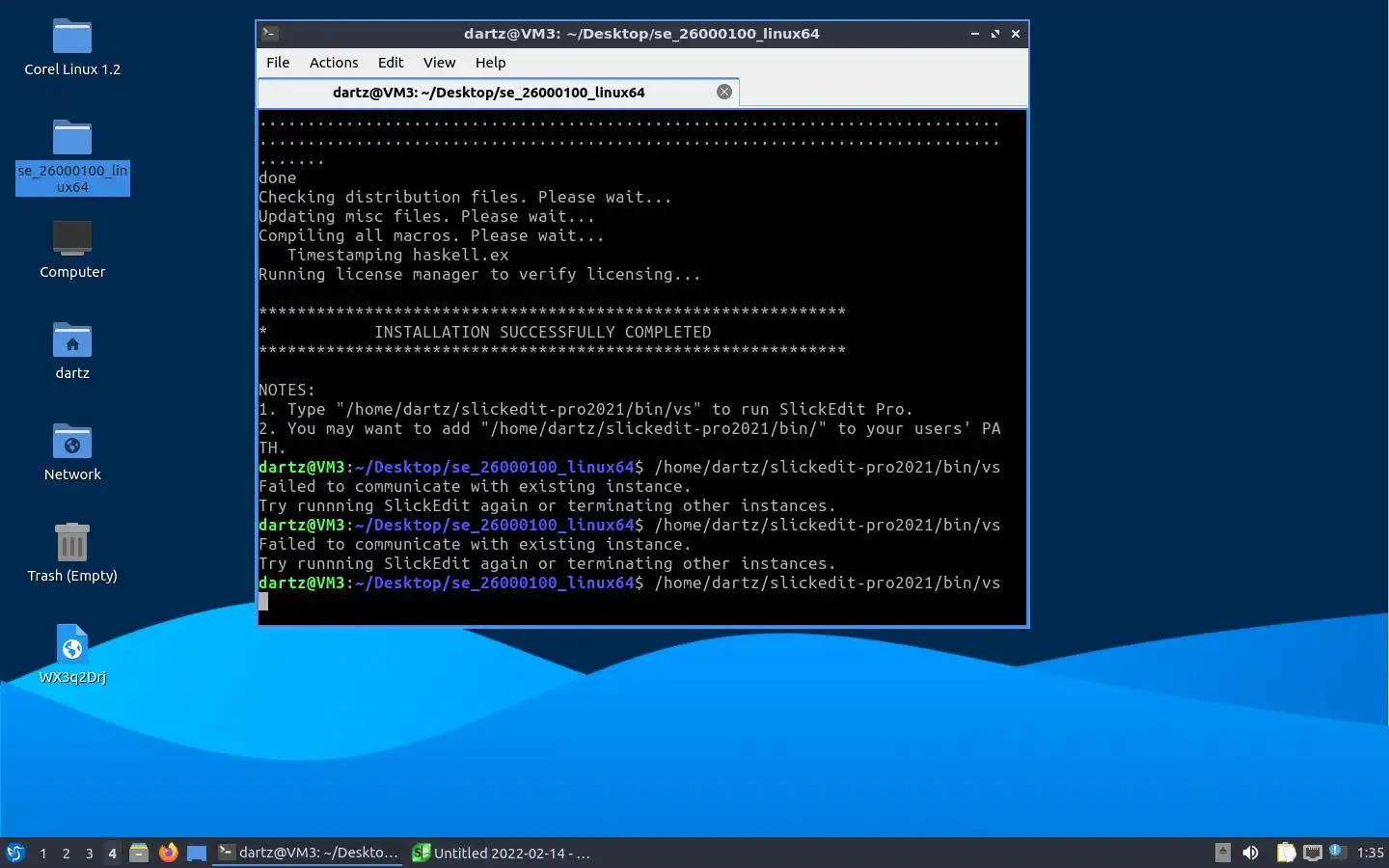Click 'Compiling all macros' output line

(x=431, y=235)
